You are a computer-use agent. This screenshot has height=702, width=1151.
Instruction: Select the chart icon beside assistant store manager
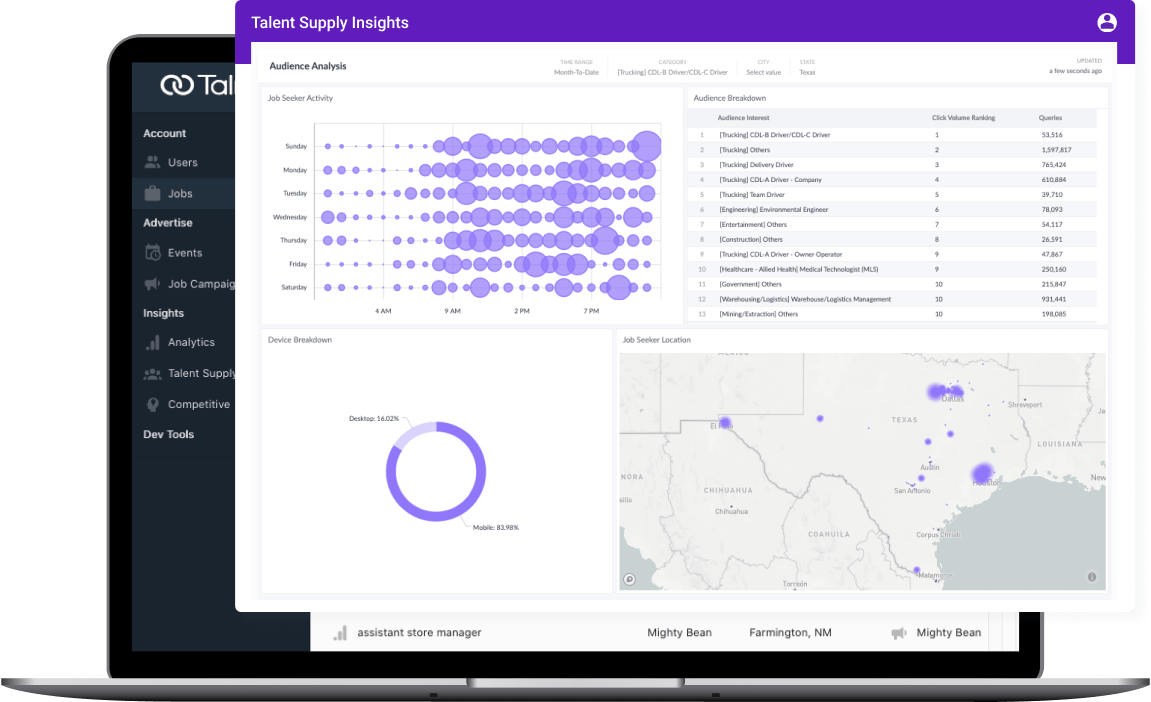[341, 632]
